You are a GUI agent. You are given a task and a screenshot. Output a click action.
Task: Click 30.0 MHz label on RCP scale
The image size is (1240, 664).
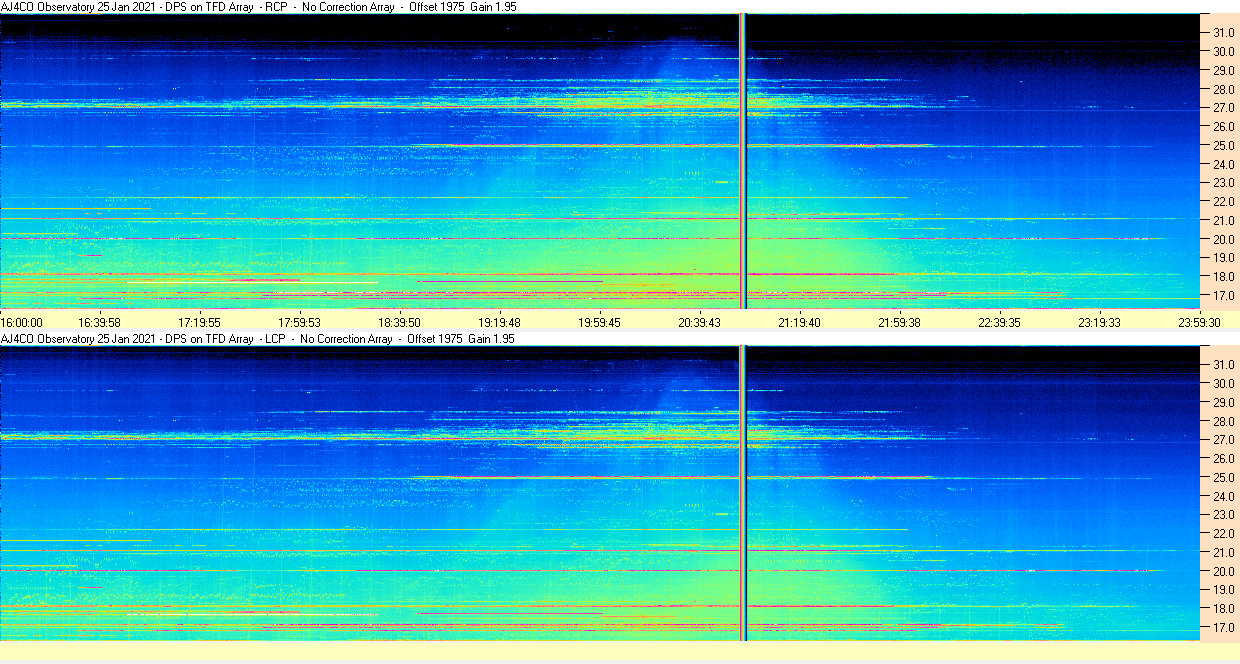tap(1224, 51)
